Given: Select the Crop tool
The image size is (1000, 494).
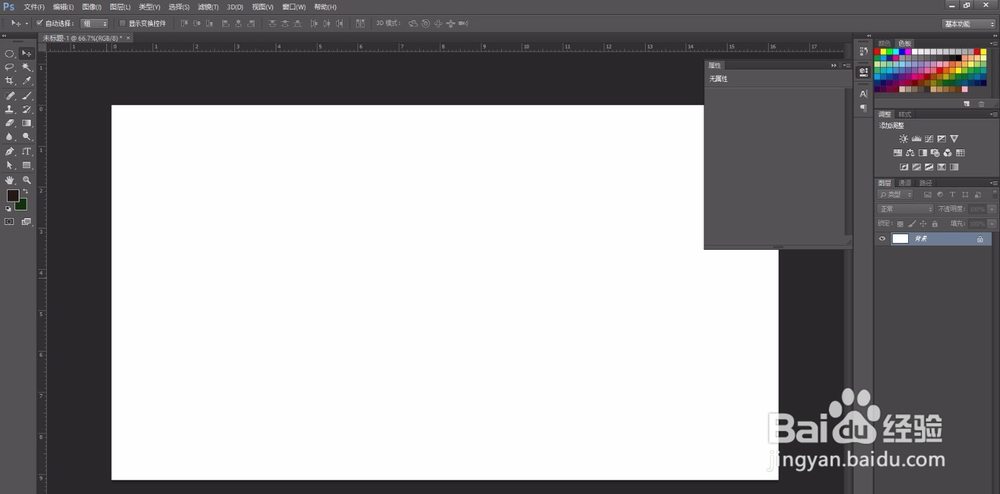Looking at the screenshot, I should (10, 81).
